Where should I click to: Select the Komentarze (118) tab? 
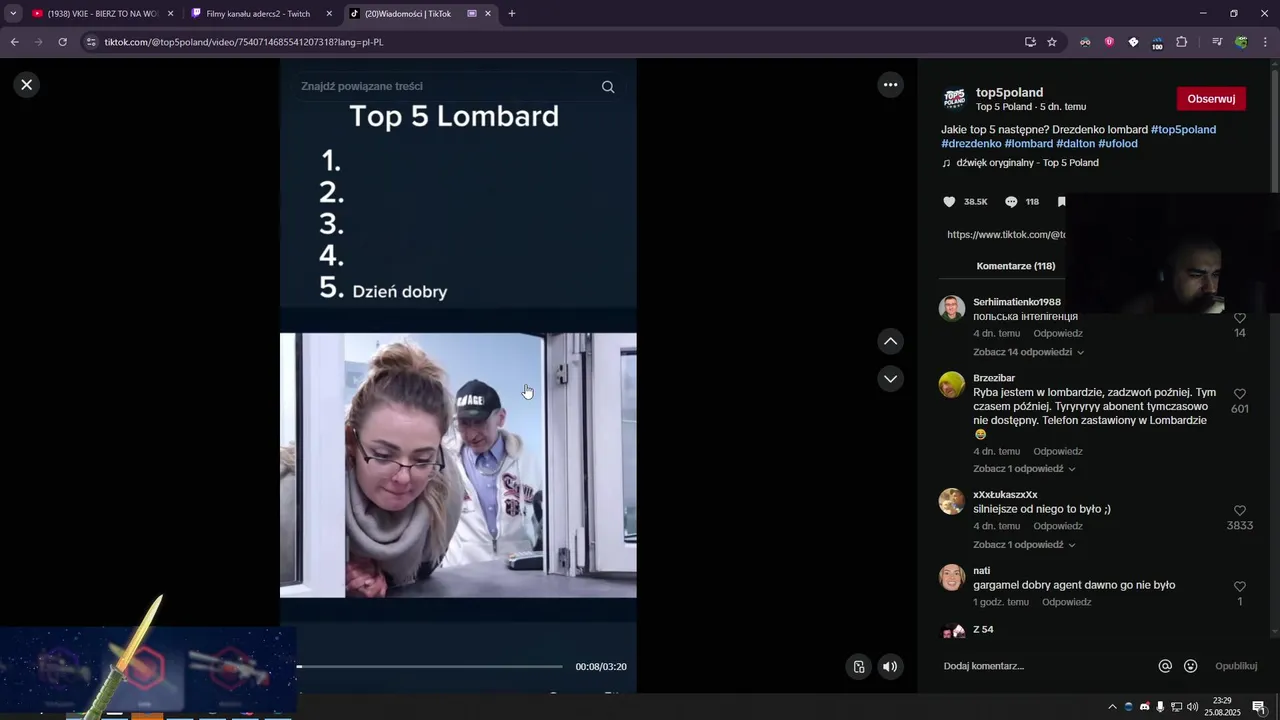[1015, 266]
